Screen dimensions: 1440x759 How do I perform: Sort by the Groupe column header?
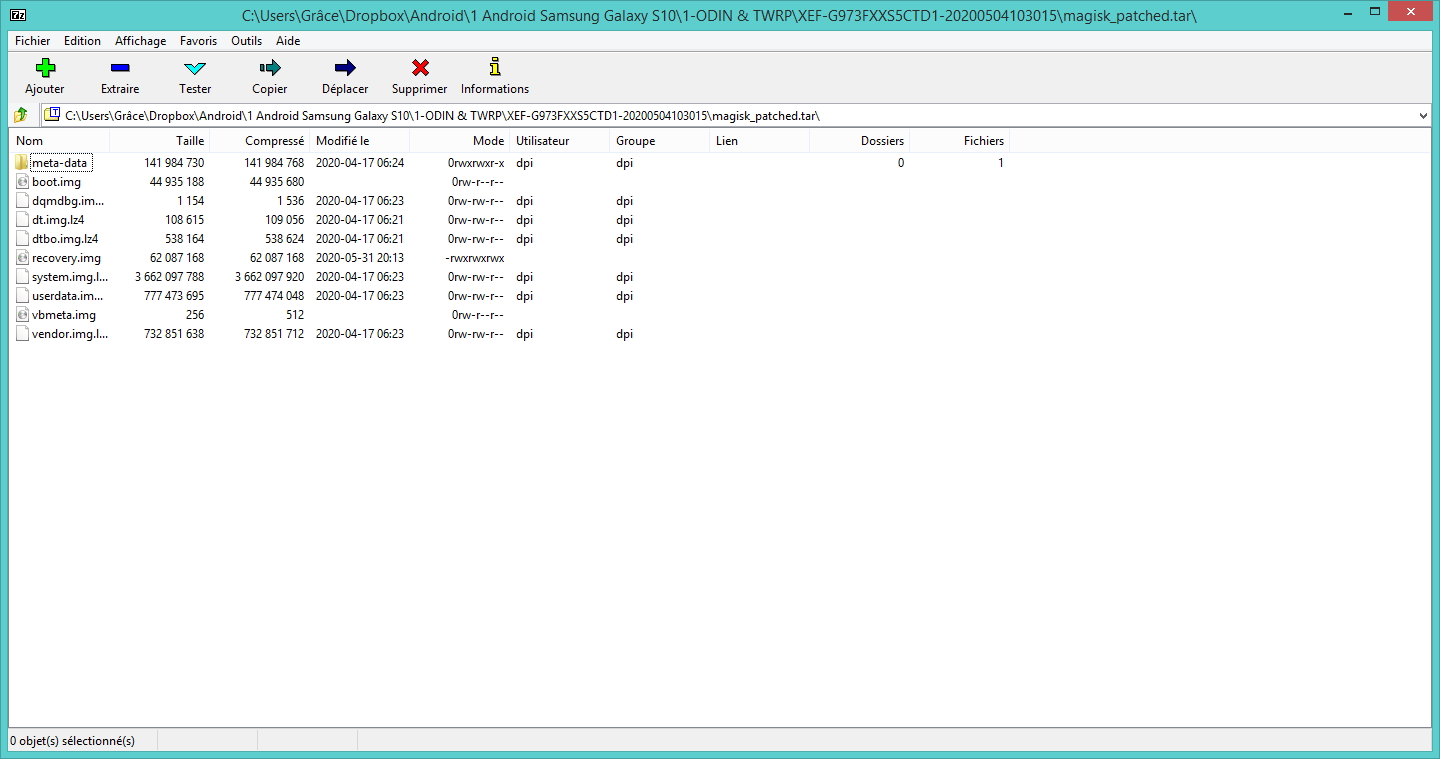click(x=660, y=141)
